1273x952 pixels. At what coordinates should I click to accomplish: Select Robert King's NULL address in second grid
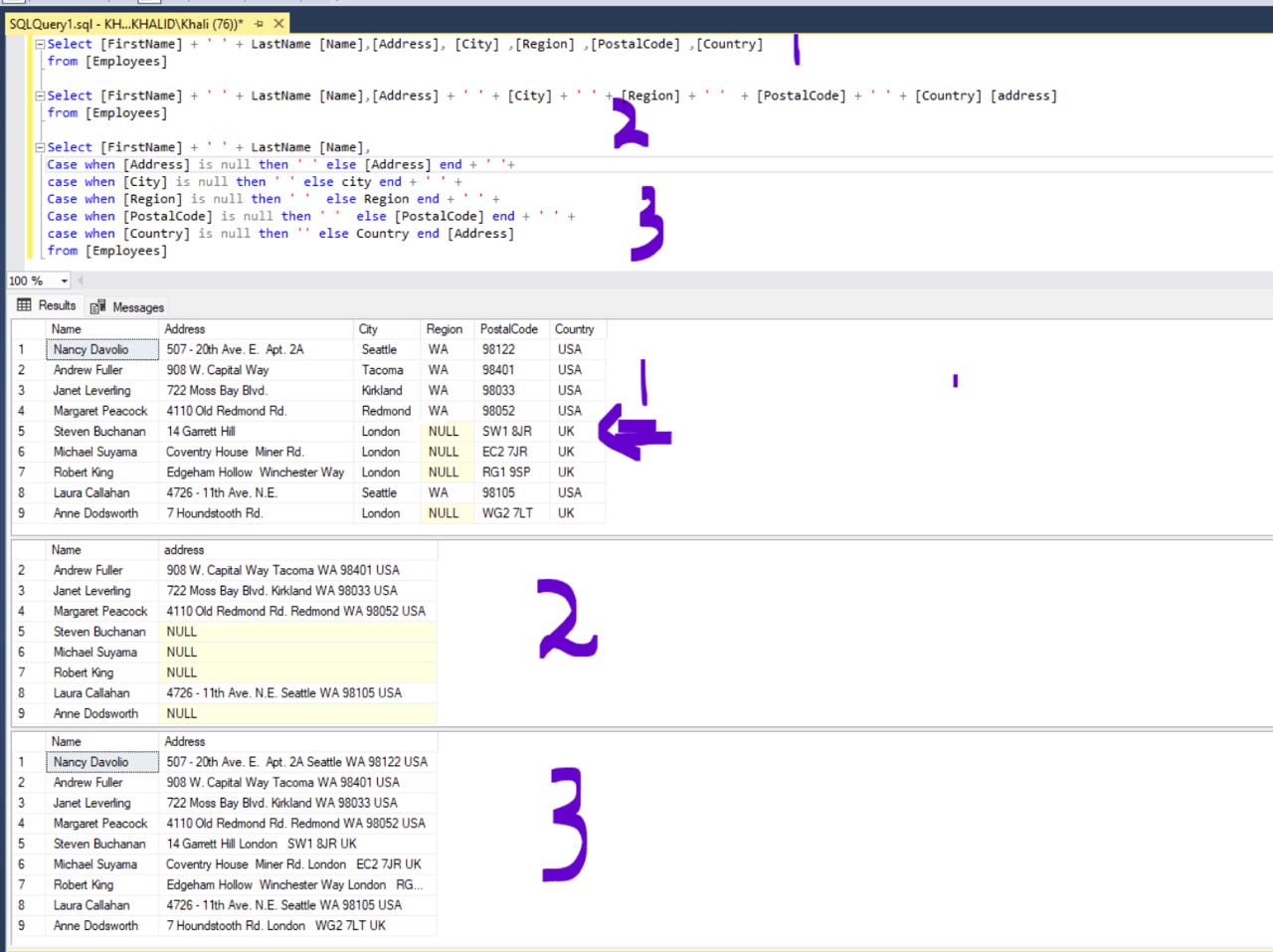coord(182,672)
